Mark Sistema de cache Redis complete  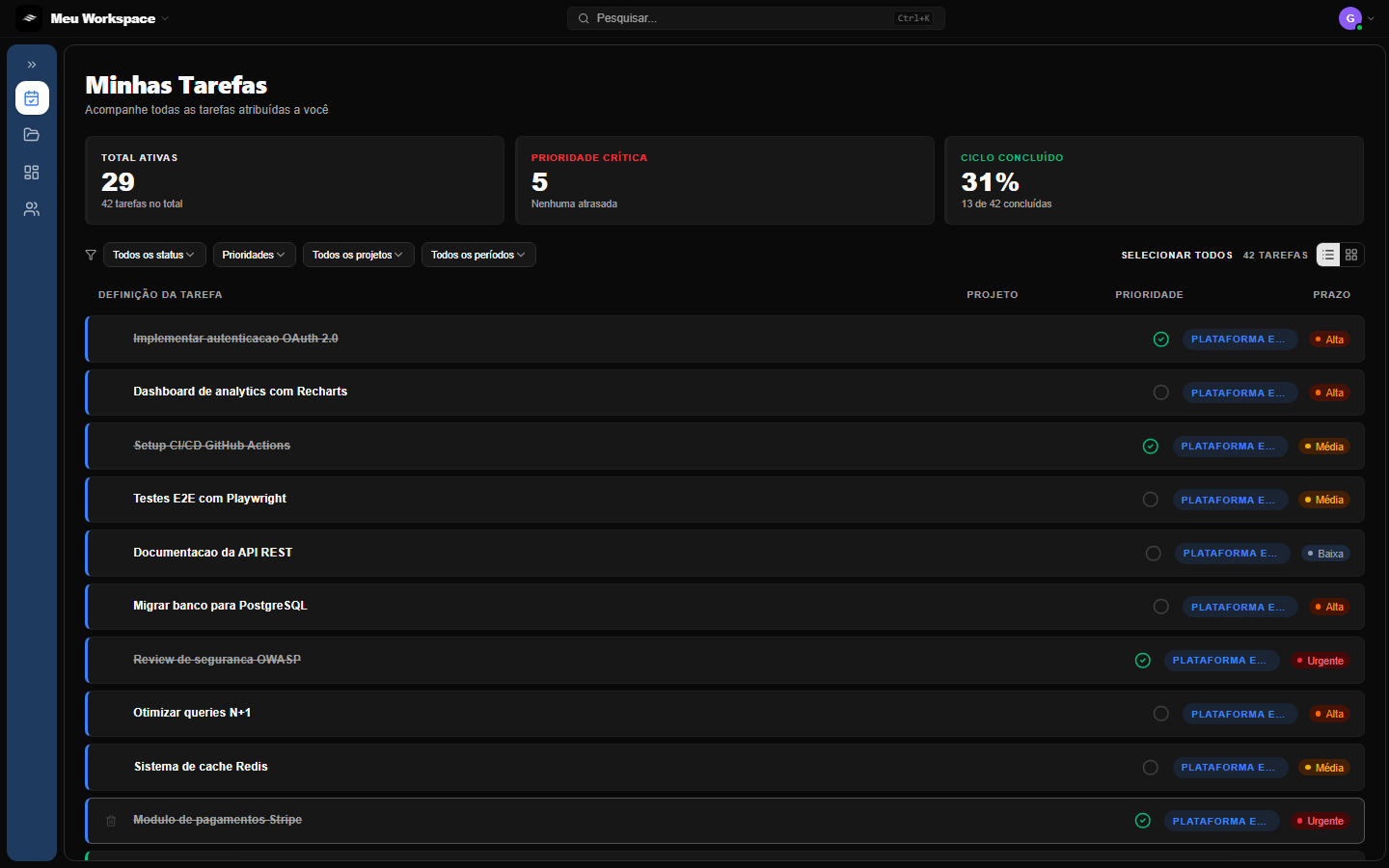click(1151, 768)
